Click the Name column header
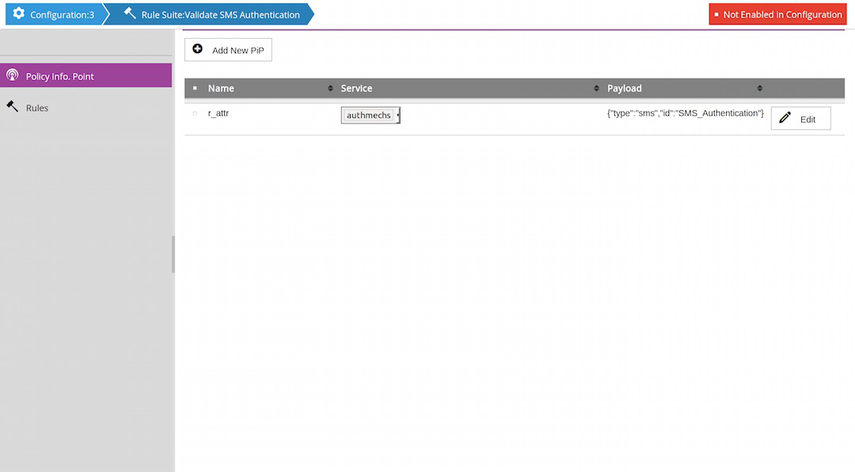855x472 pixels. click(x=221, y=88)
